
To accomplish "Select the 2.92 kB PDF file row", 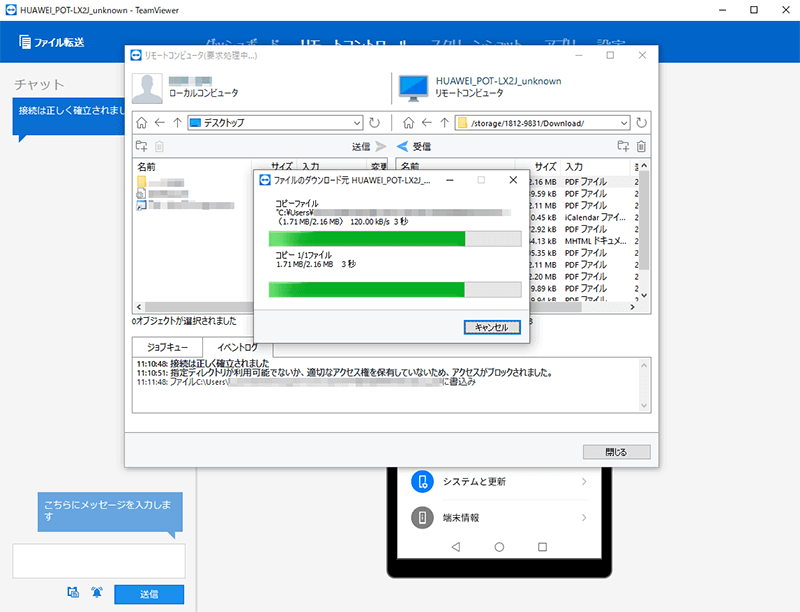I will tap(583, 229).
